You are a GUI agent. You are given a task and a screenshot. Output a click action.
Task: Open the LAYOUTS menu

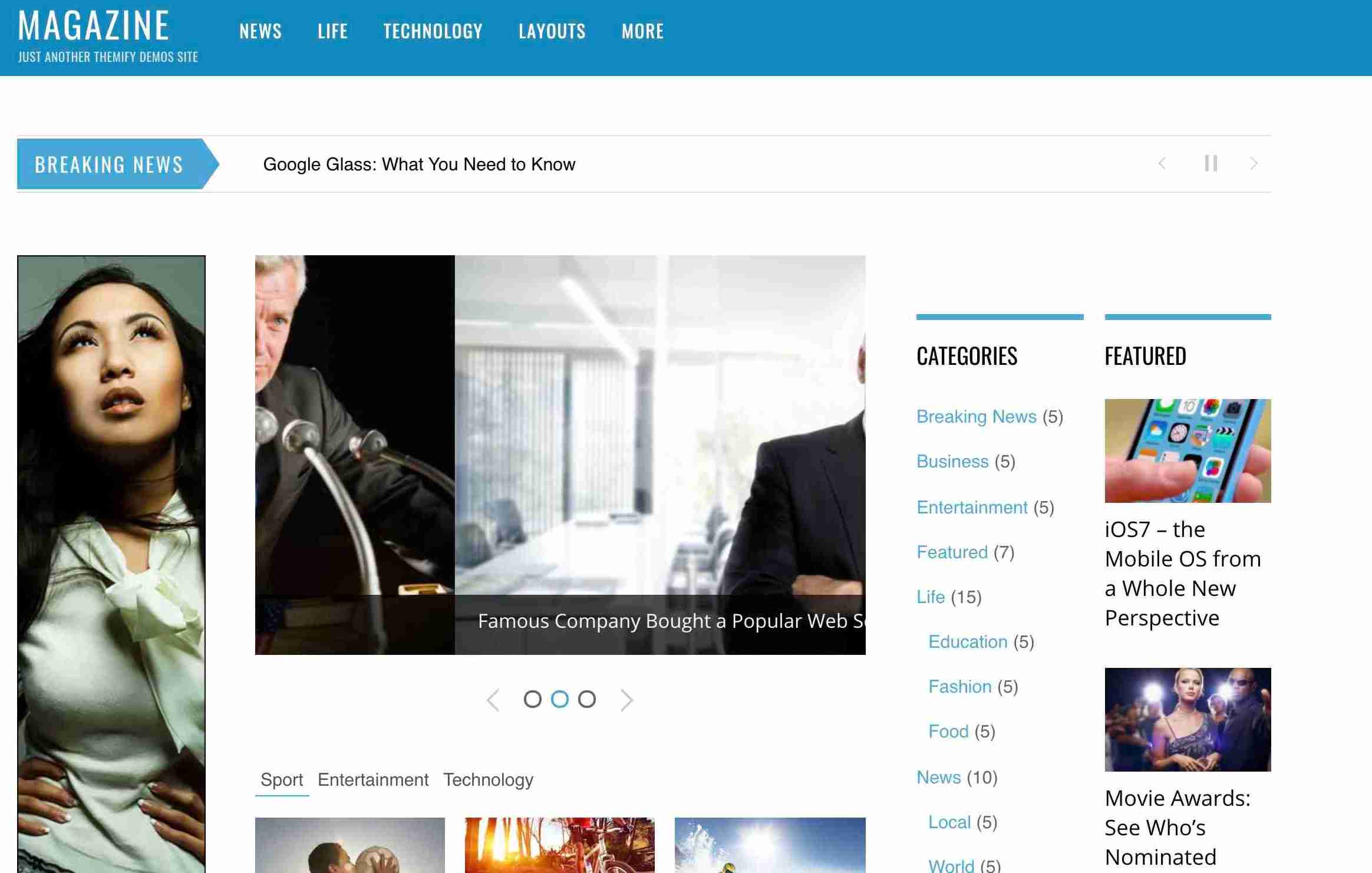coord(552,31)
